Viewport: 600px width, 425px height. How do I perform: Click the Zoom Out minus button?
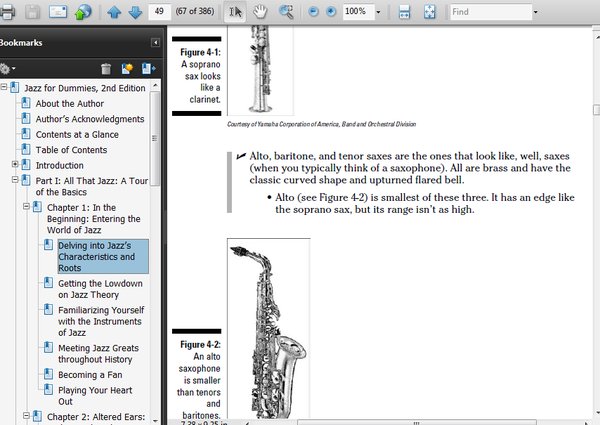pyautogui.click(x=312, y=12)
